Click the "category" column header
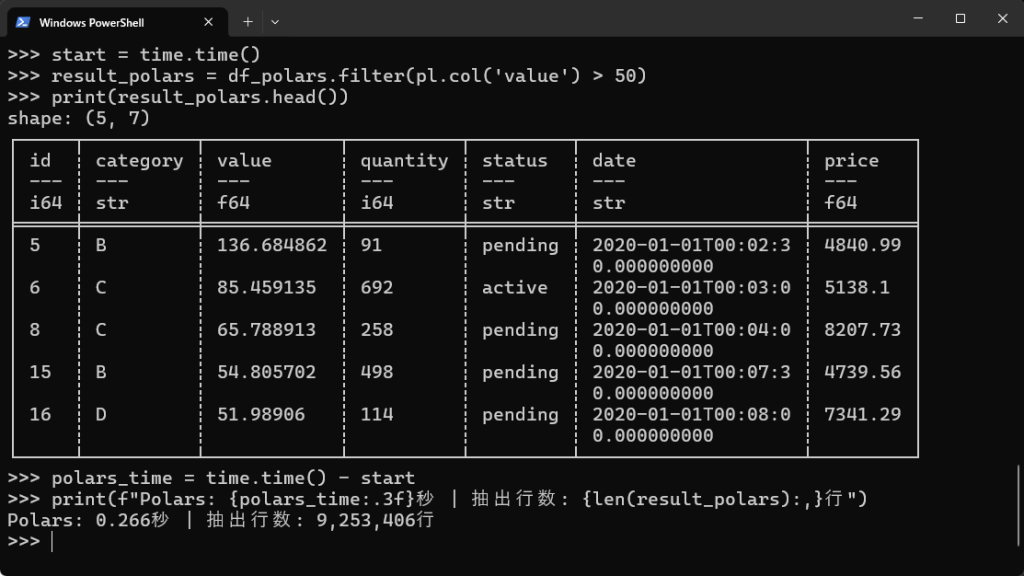The width and height of the screenshot is (1024, 576). coord(139,160)
